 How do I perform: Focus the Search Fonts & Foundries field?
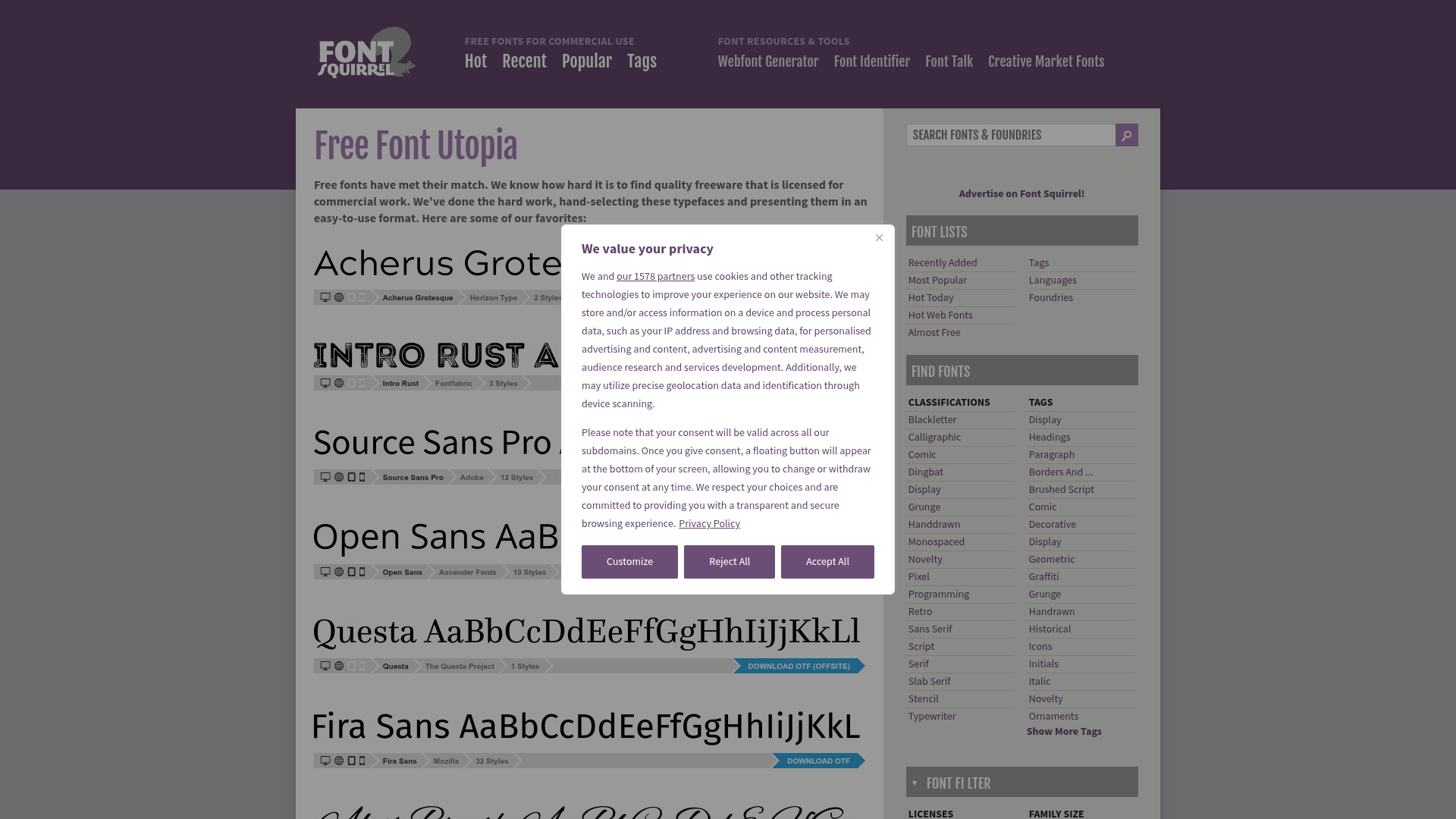[x=1011, y=135]
